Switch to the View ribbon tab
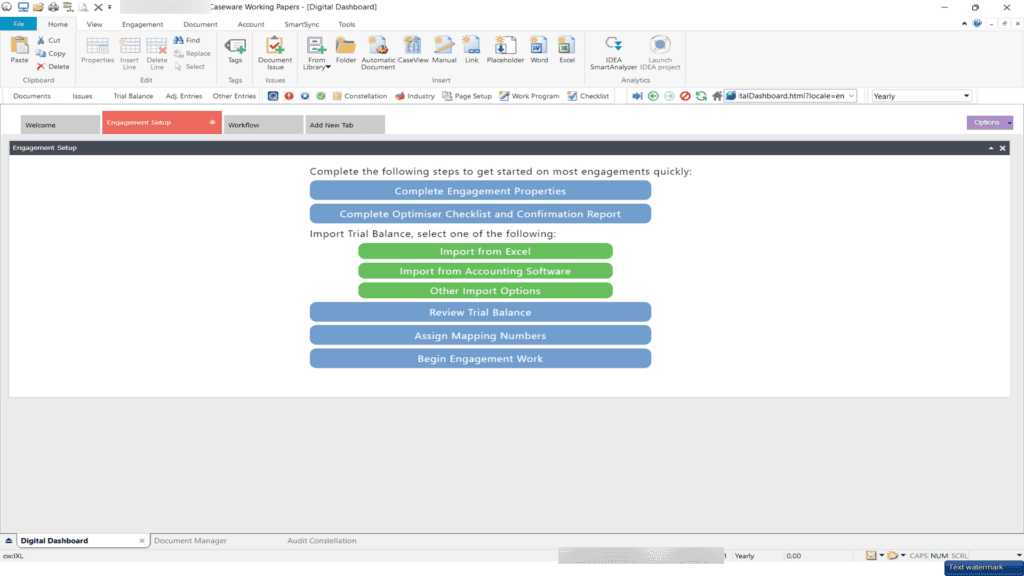The height and width of the screenshot is (576, 1024). [95, 24]
